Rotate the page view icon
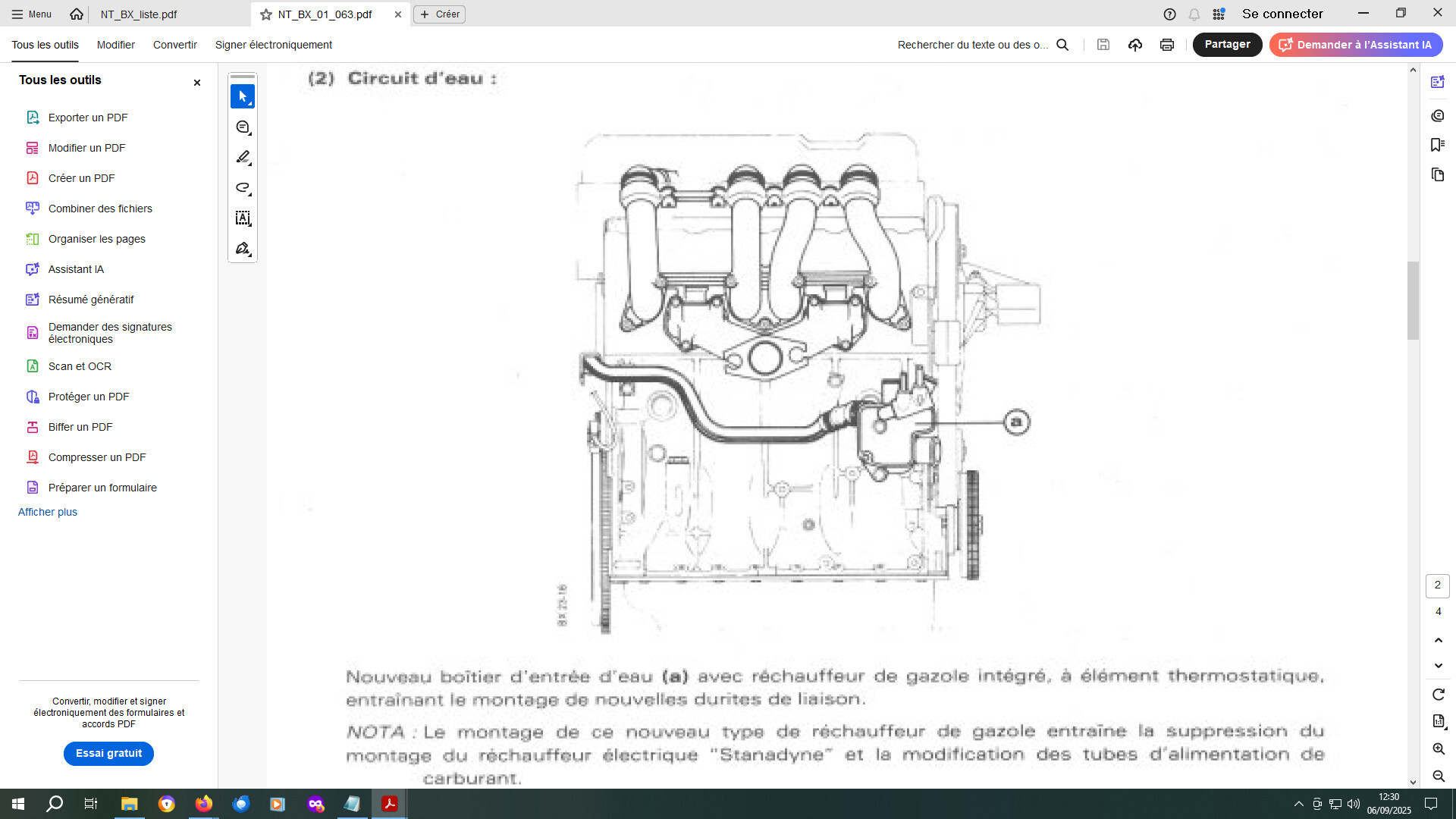This screenshot has width=1456, height=819. pos(1439,695)
